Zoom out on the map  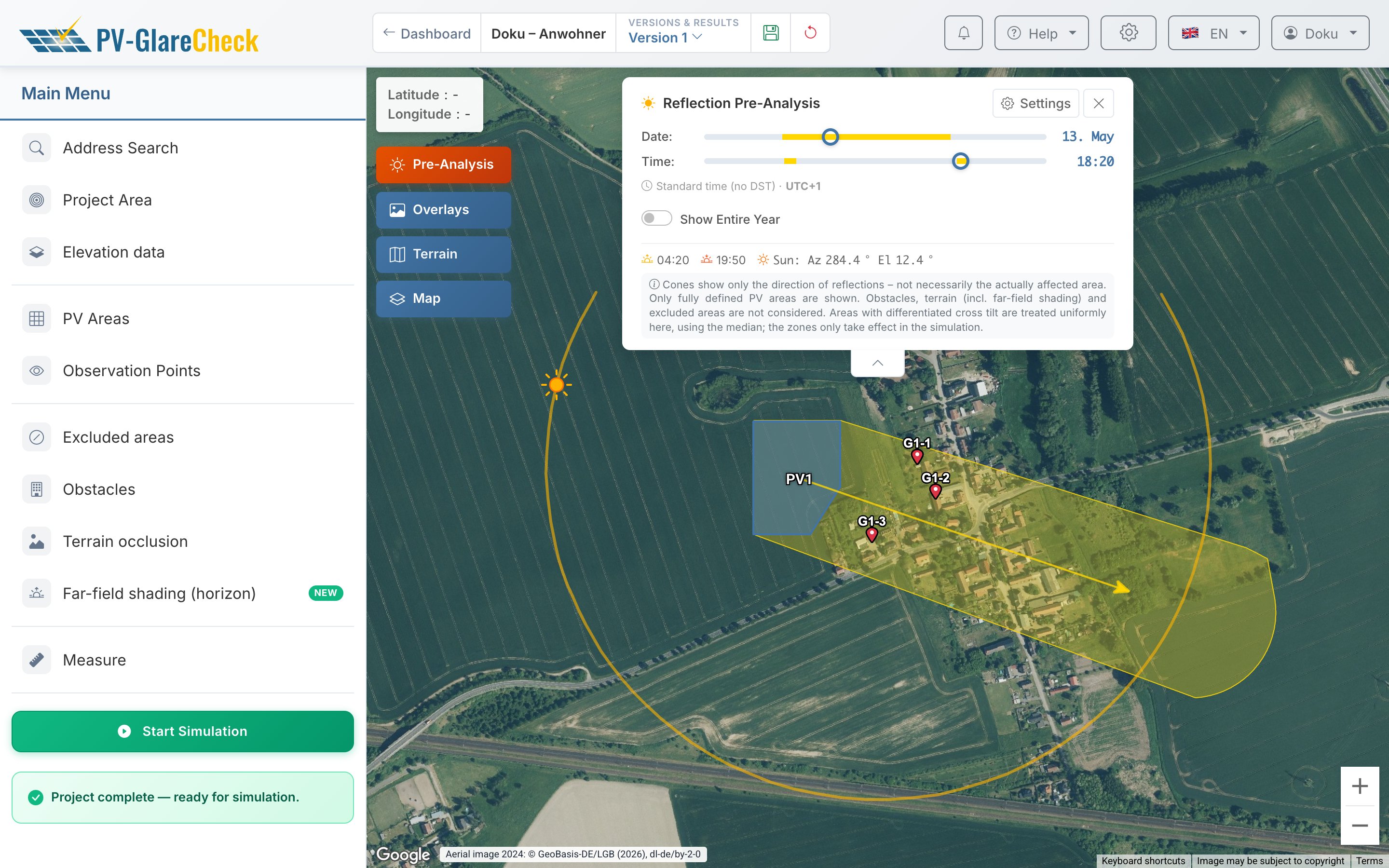tap(1360, 826)
